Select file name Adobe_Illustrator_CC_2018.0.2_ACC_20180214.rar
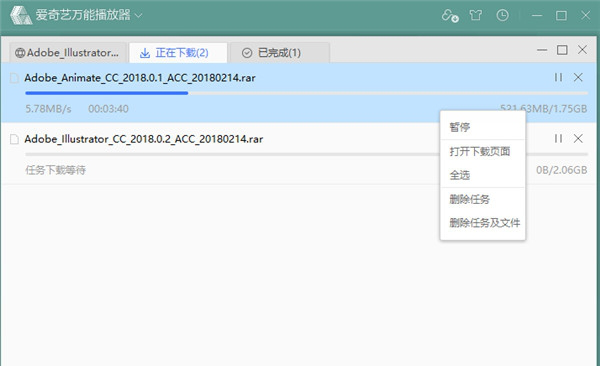The image size is (600, 380). (x=143, y=139)
